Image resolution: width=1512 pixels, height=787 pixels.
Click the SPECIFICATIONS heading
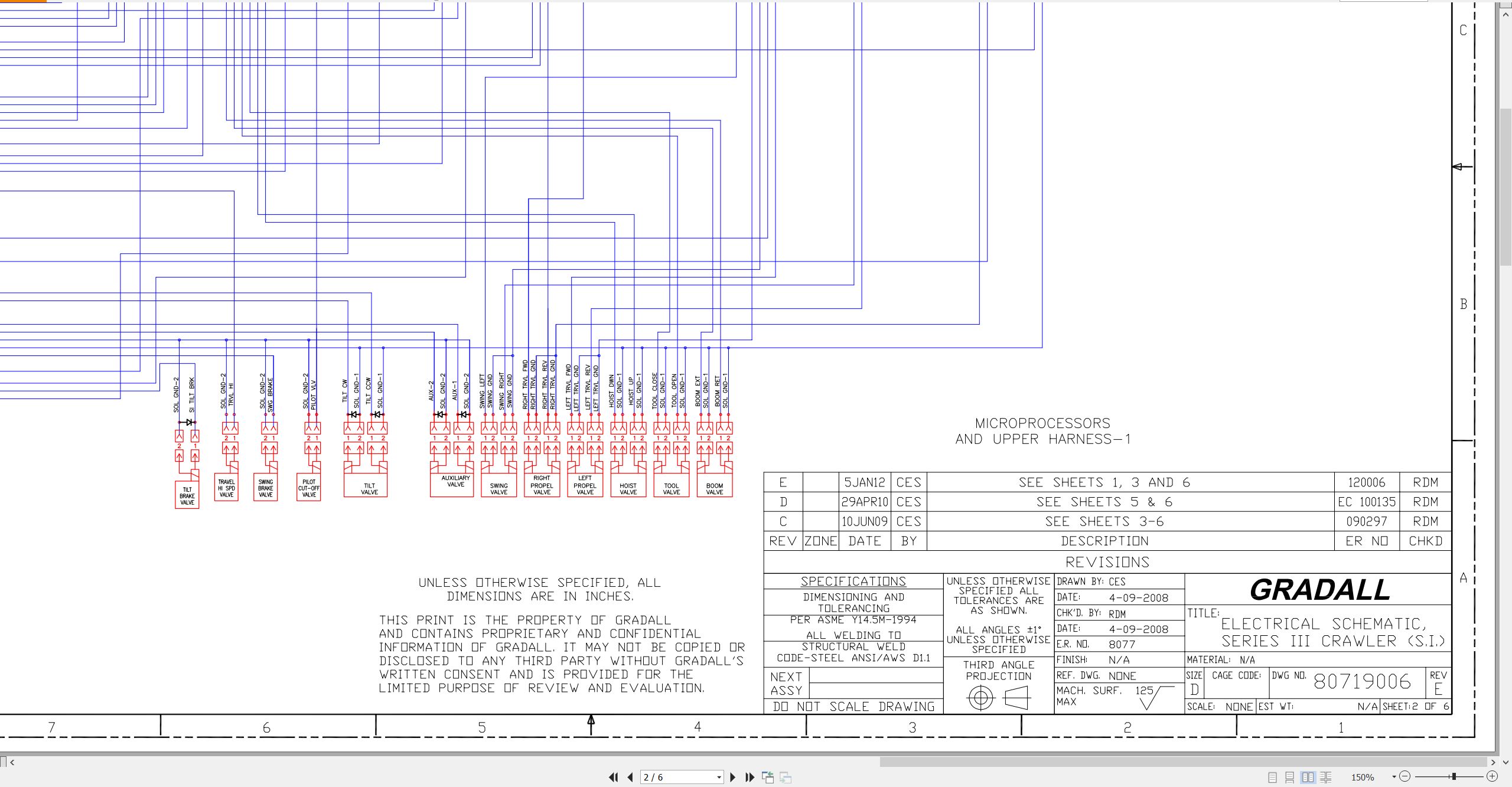point(853,582)
